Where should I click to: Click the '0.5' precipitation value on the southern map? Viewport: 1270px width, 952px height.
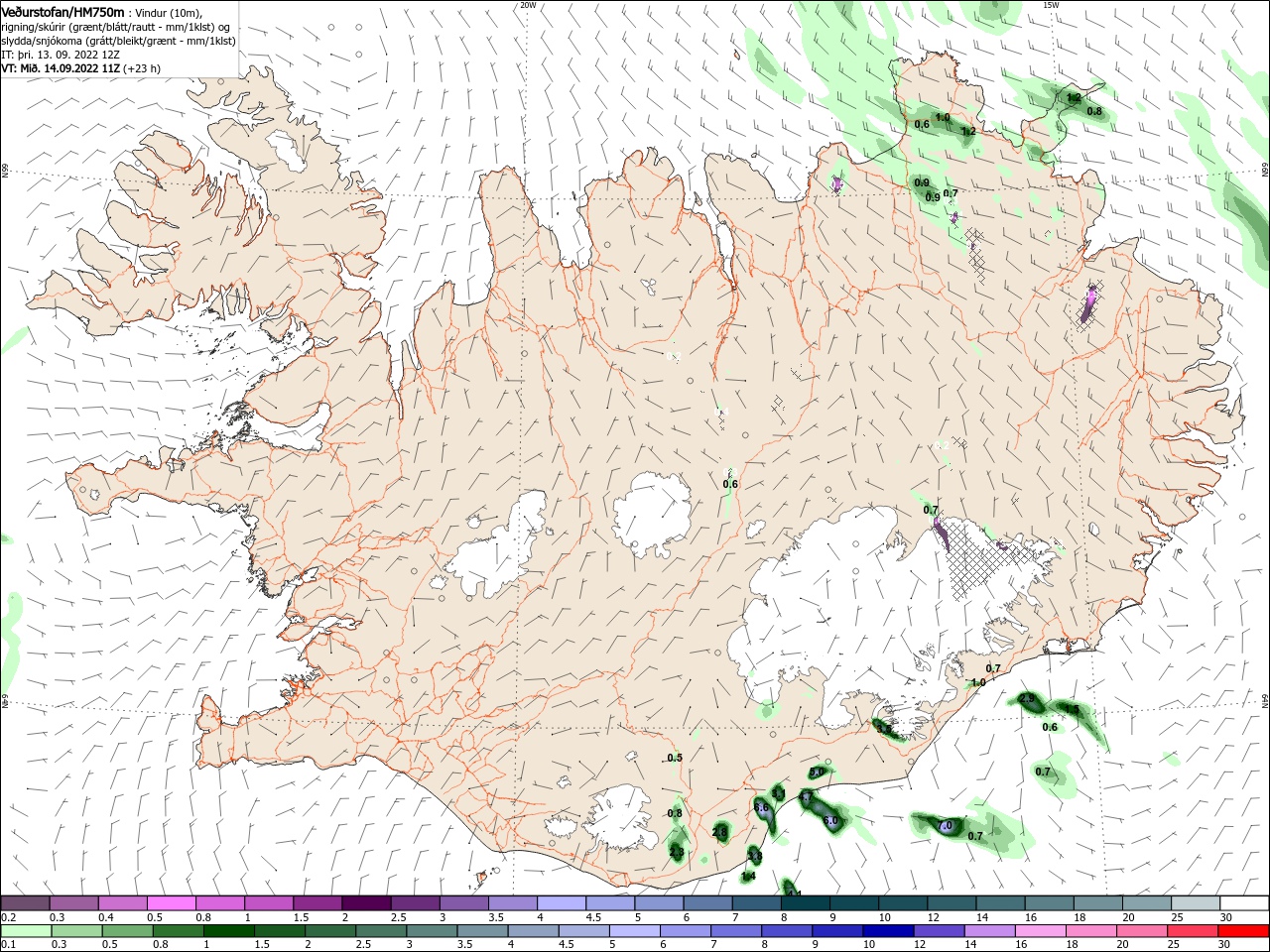click(676, 758)
